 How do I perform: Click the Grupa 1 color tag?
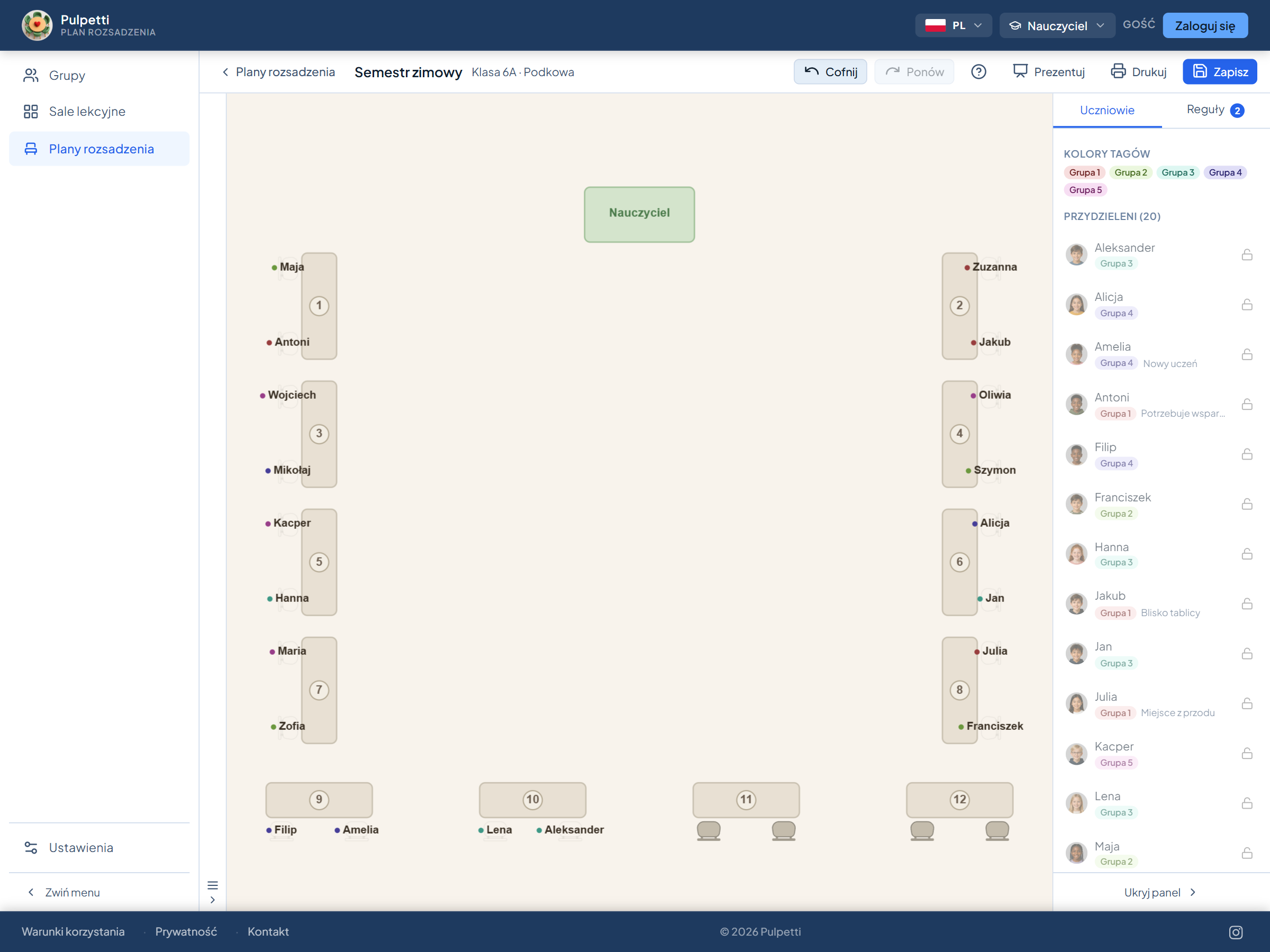coord(1084,172)
